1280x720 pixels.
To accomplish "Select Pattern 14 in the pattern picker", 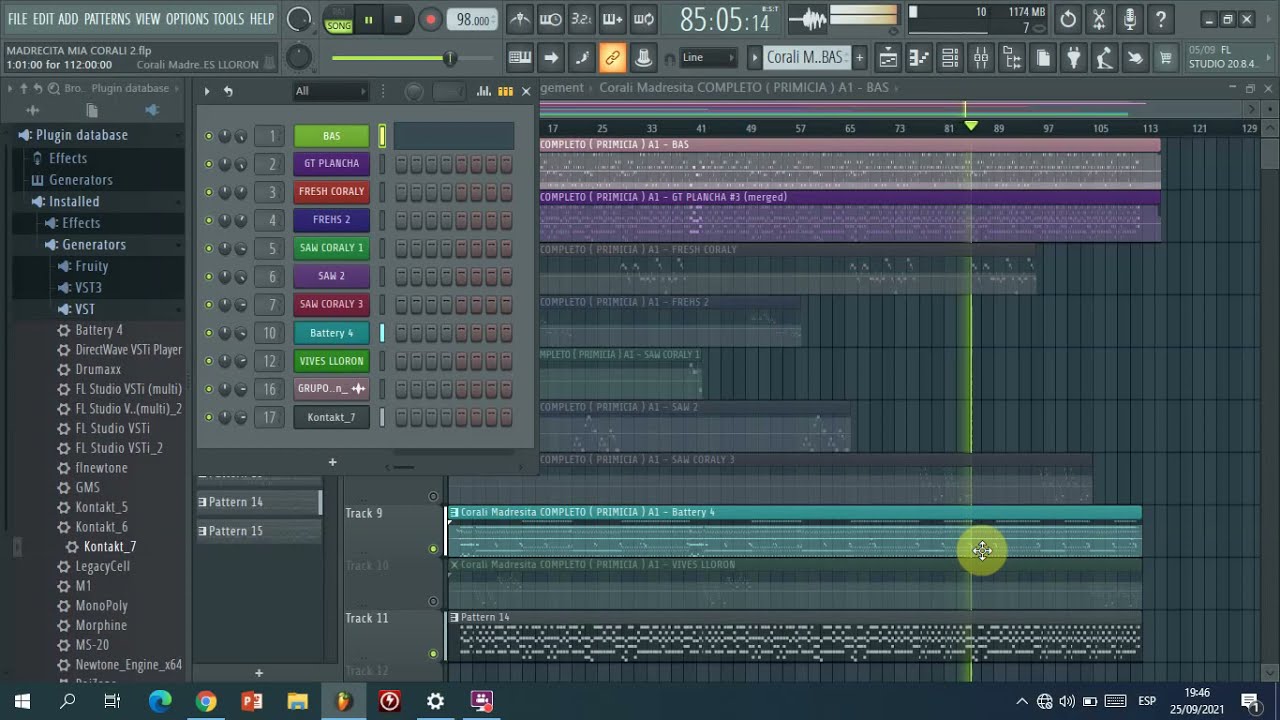I will pos(258,502).
